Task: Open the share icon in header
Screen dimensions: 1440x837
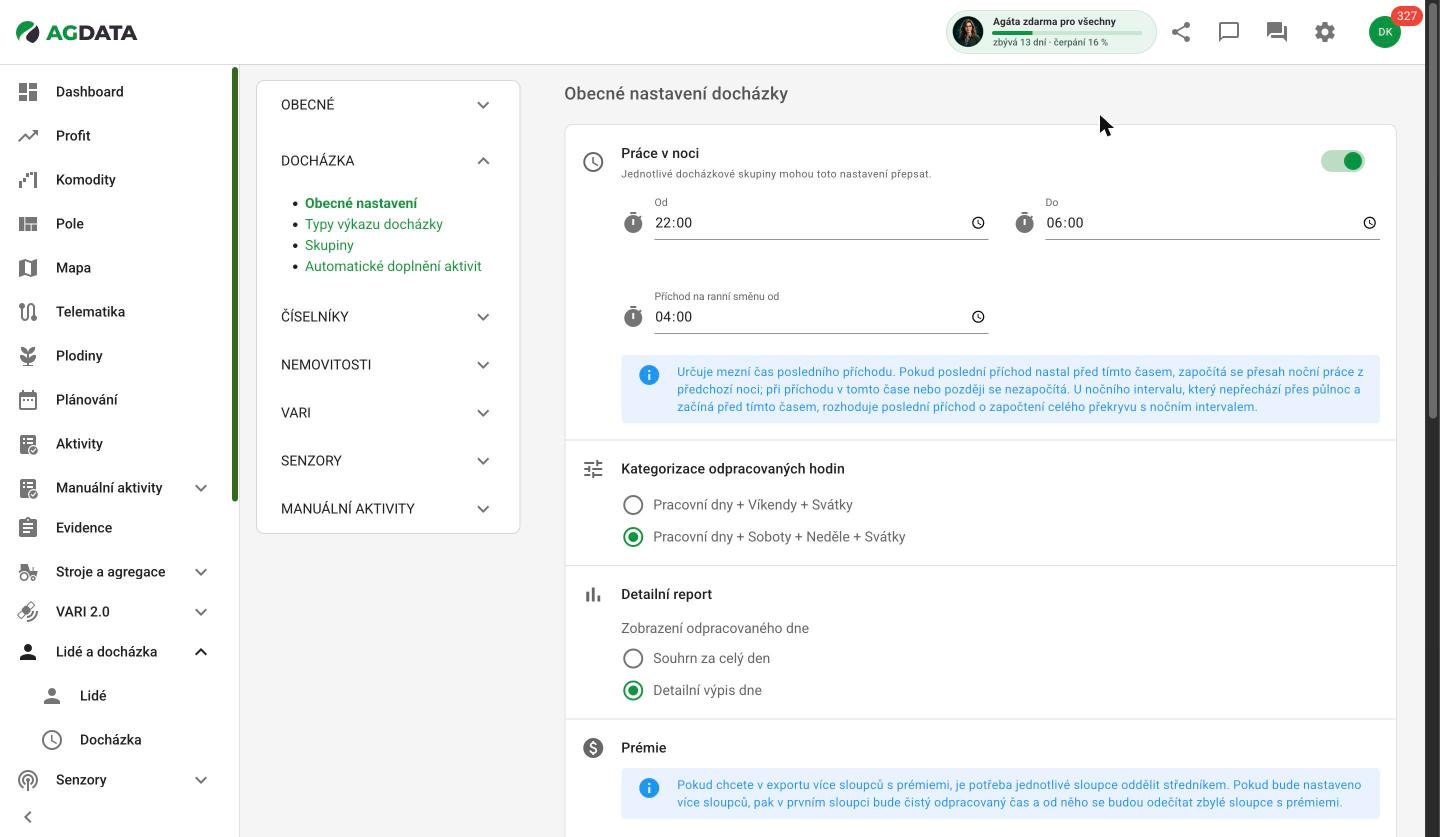Action: pyautogui.click(x=1181, y=32)
